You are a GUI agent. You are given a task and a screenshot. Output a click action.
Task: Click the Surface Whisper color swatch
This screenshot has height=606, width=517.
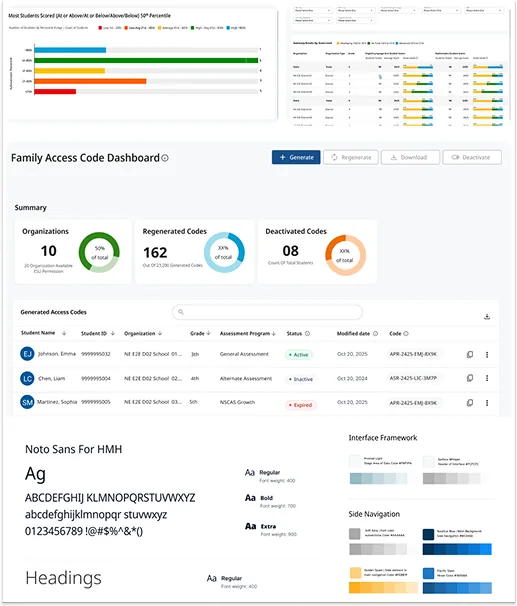[429, 461]
